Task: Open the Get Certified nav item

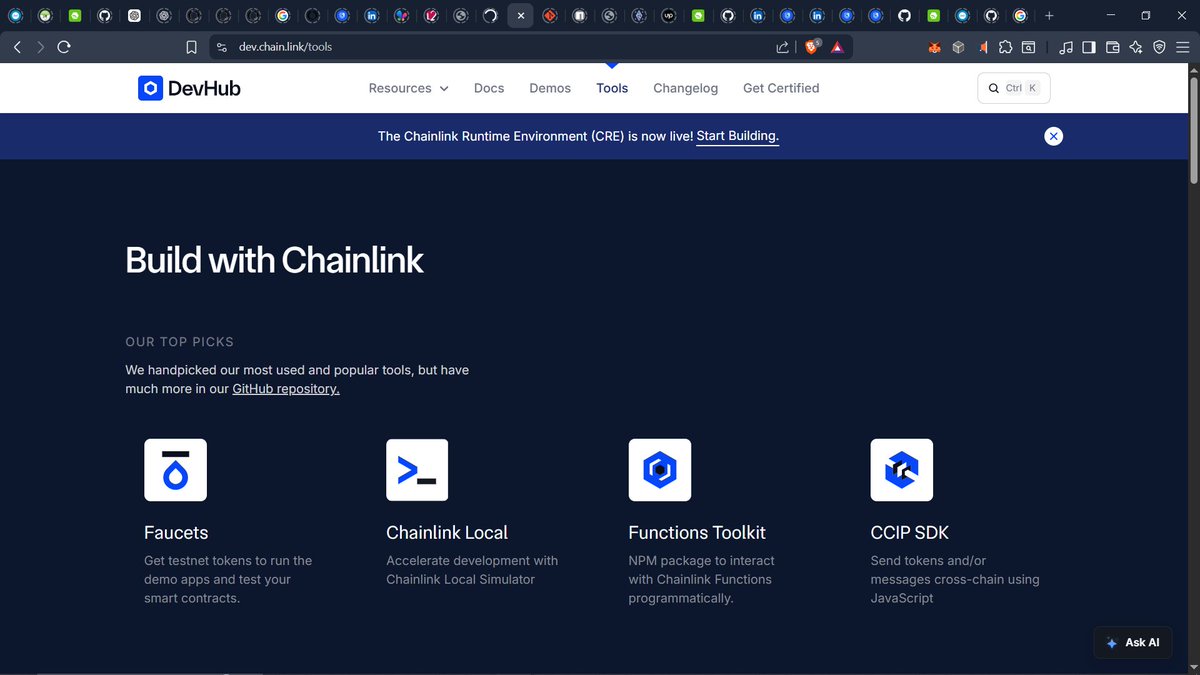Action: (x=781, y=88)
